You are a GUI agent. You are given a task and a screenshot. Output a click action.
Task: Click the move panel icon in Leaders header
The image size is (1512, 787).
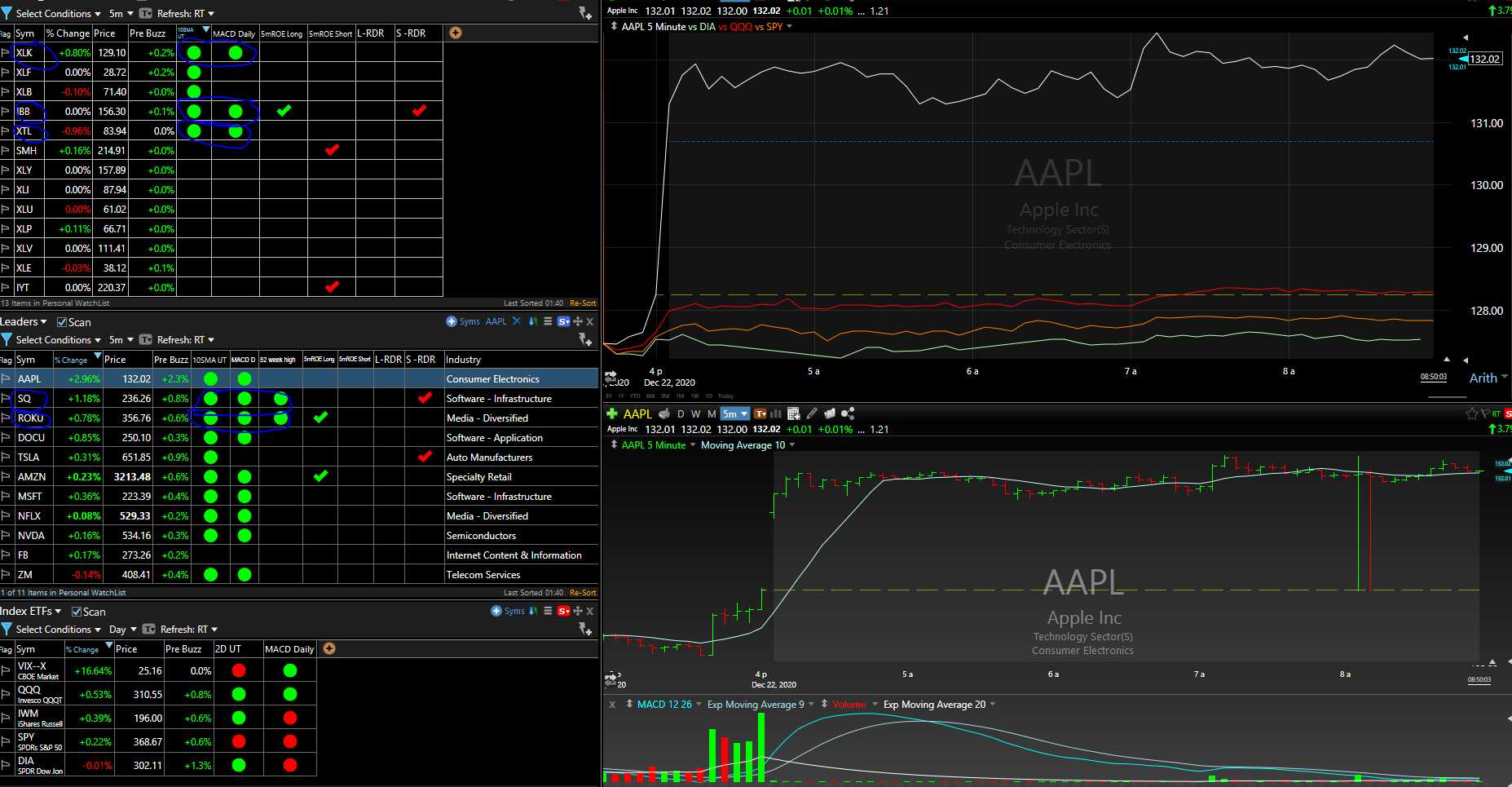(x=578, y=321)
